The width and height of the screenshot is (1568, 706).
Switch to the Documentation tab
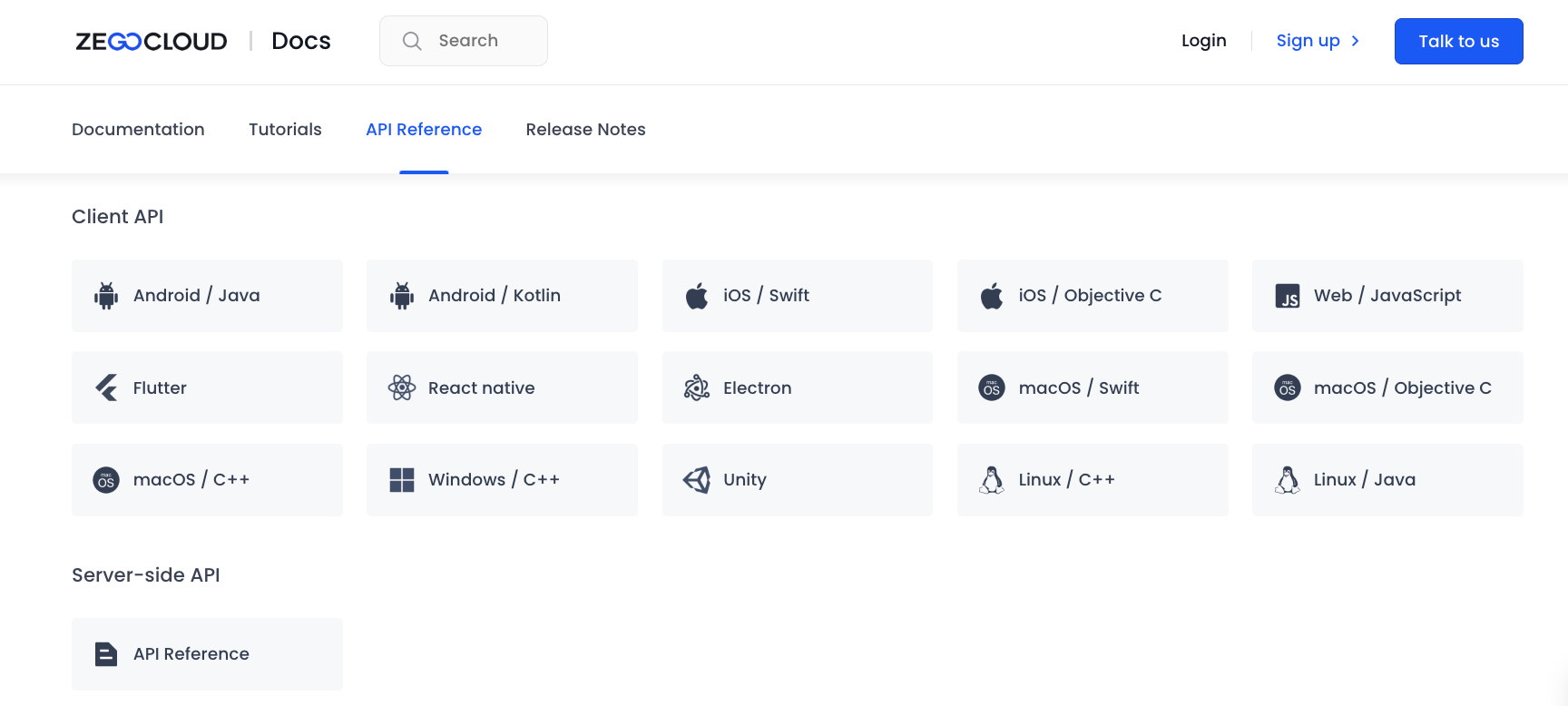tap(138, 130)
